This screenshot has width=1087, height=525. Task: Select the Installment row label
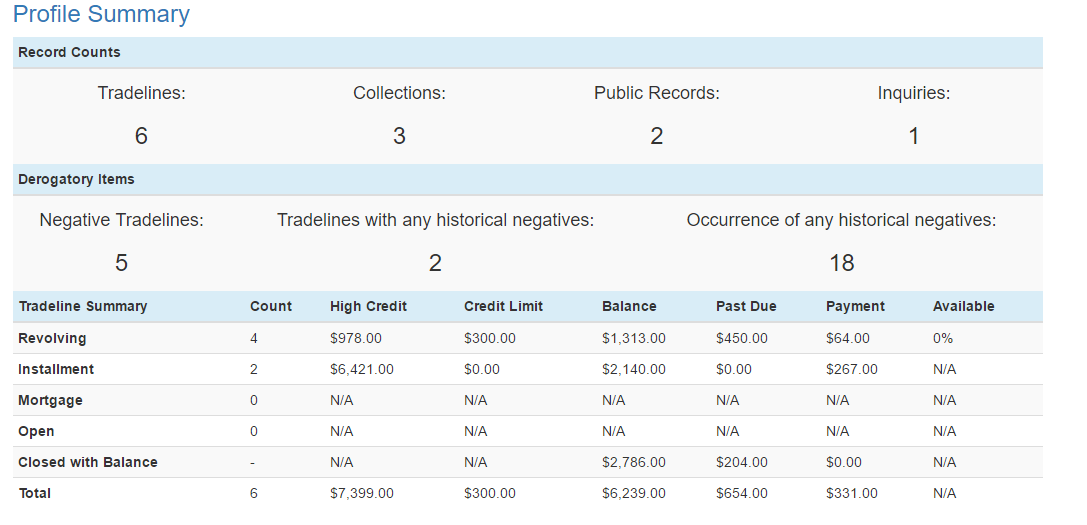coord(56,370)
